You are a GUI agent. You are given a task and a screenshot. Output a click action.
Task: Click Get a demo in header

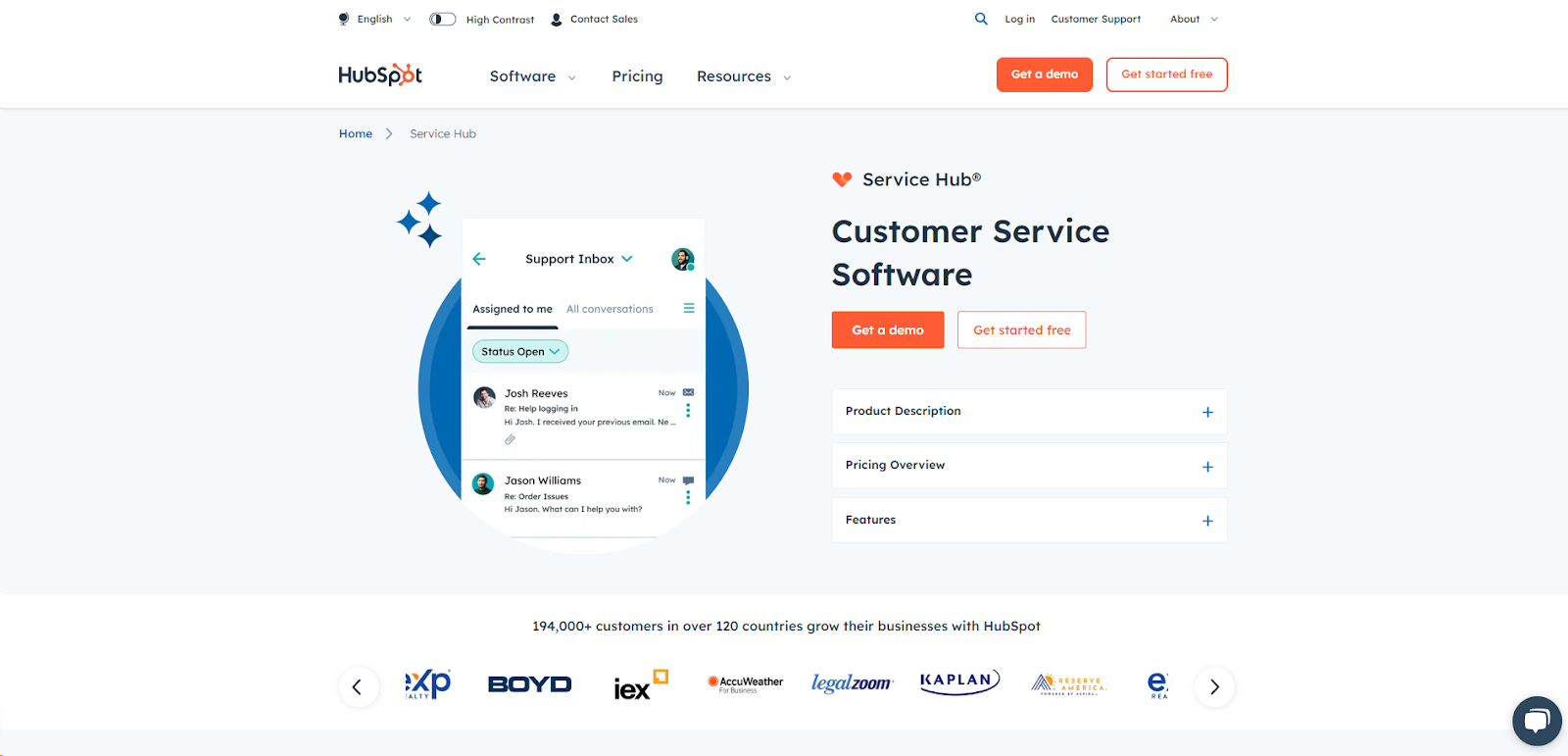(1045, 75)
